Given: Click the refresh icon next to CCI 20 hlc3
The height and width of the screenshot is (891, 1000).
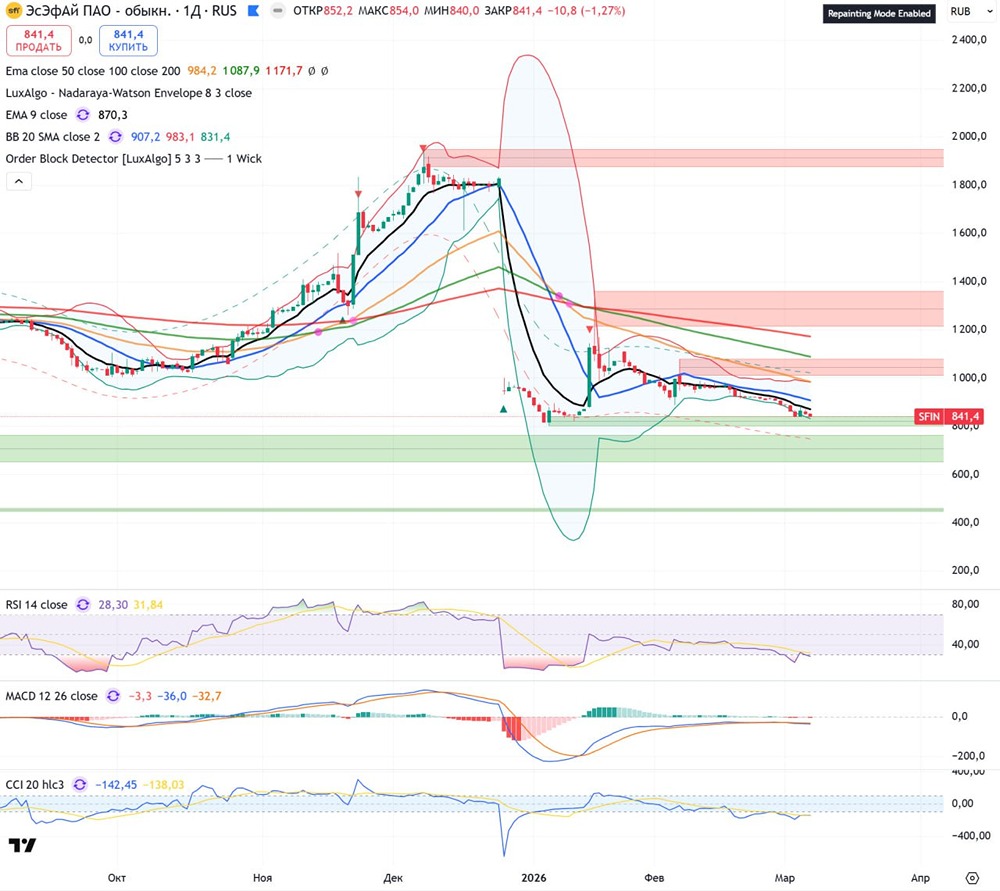Looking at the screenshot, I should [x=80, y=784].
